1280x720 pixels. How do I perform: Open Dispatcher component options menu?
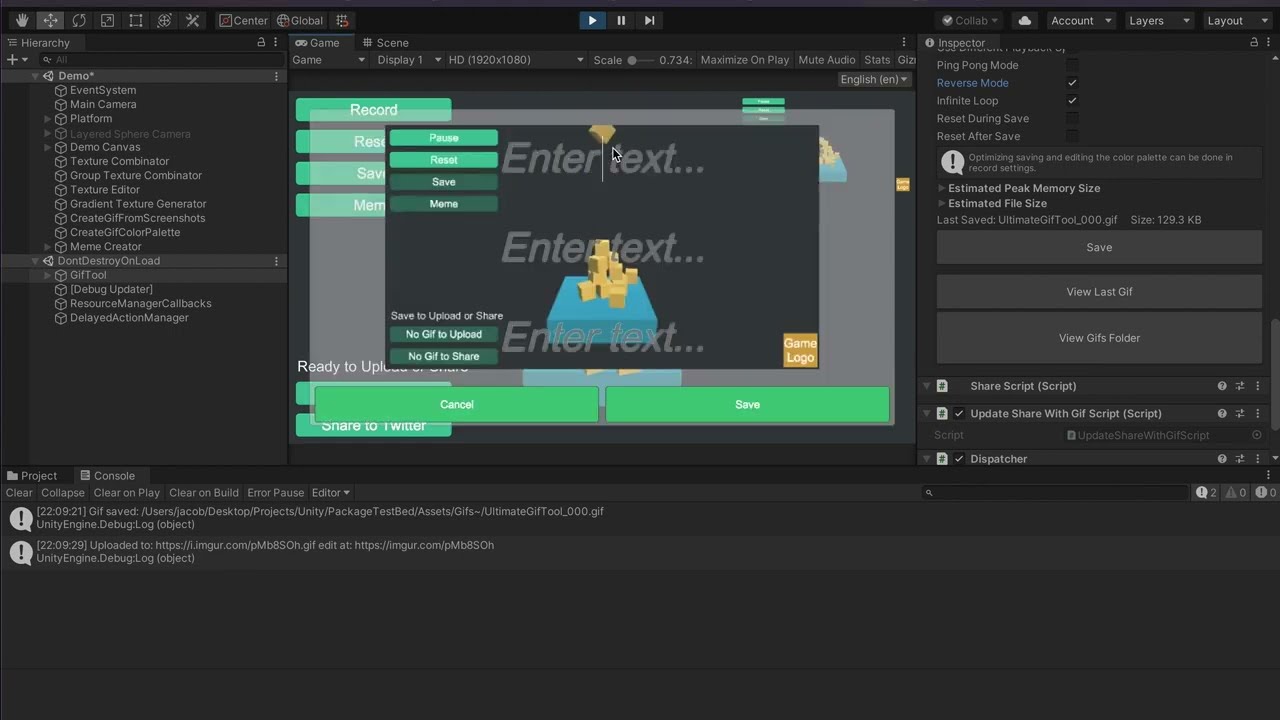tap(1258, 459)
